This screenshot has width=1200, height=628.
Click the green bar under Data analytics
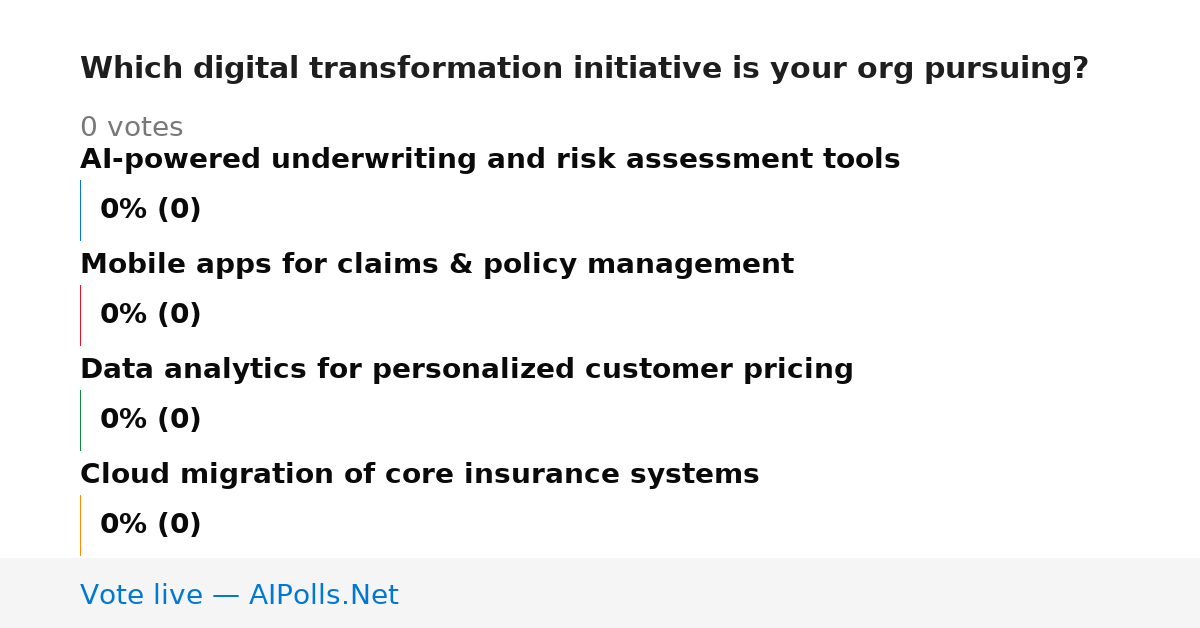tap(80, 420)
